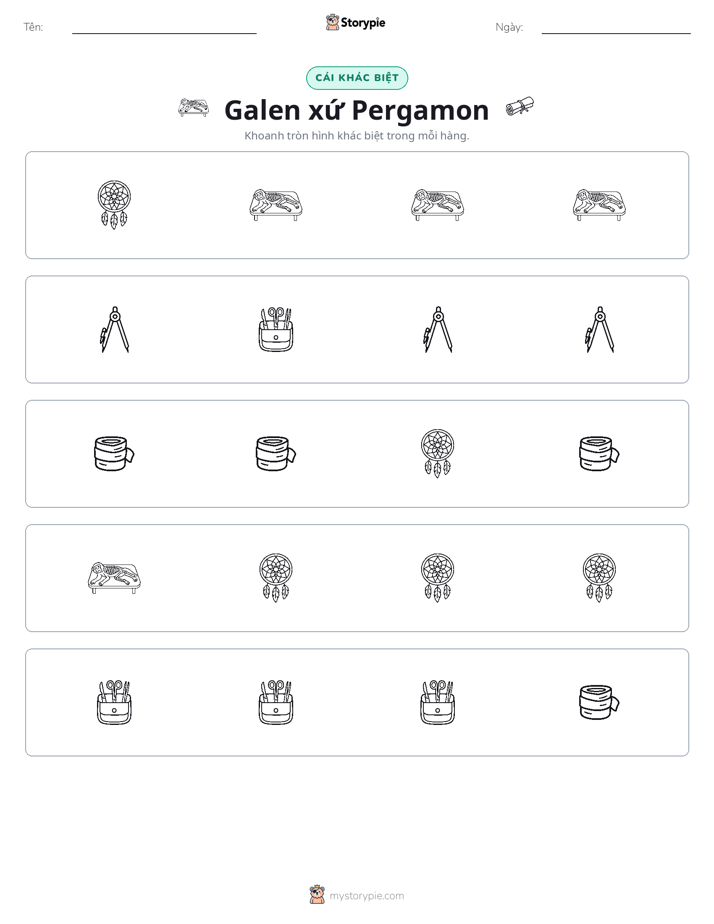Screen dimensions: 714x924
Task: Circle the dreamcatcher in the first row
Action: coord(114,204)
